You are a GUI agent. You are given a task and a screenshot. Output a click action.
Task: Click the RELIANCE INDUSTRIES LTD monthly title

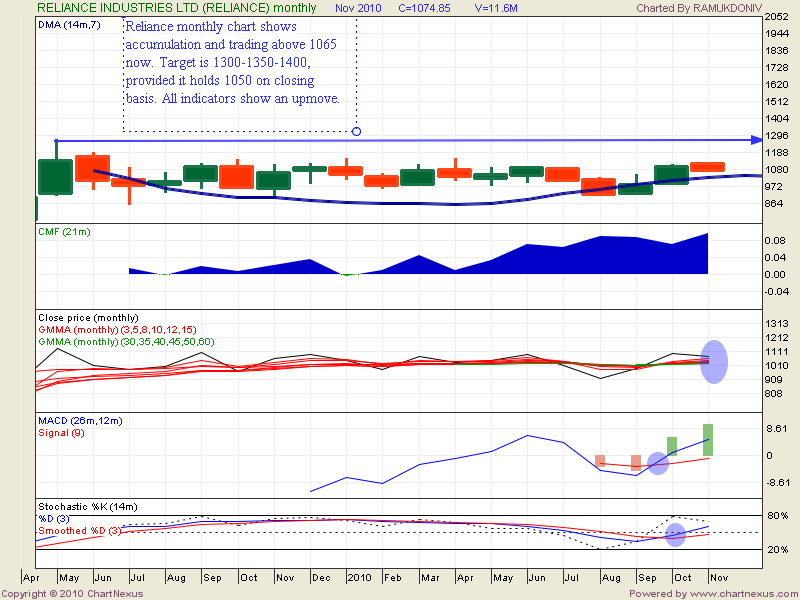177,8
